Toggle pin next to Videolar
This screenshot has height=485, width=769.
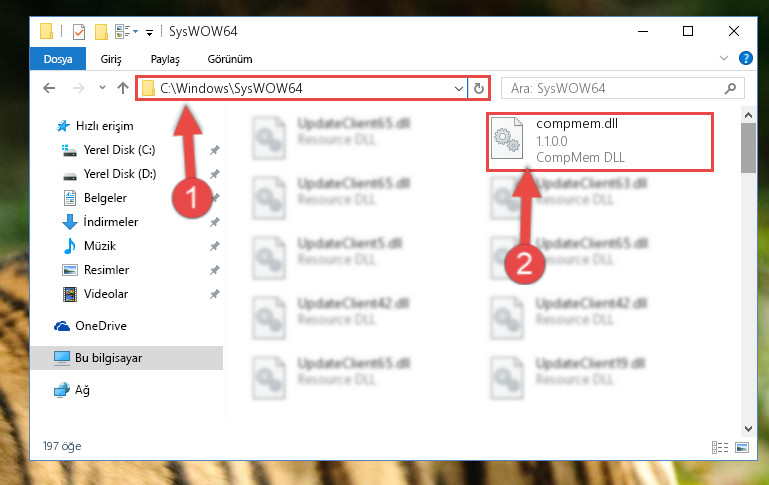click(x=215, y=294)
